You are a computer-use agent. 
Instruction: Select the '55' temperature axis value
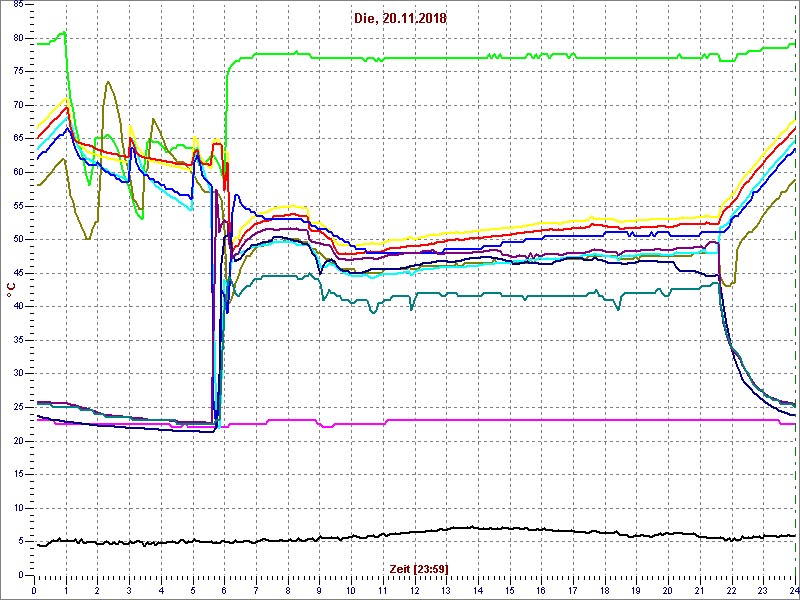click(18, 206)
